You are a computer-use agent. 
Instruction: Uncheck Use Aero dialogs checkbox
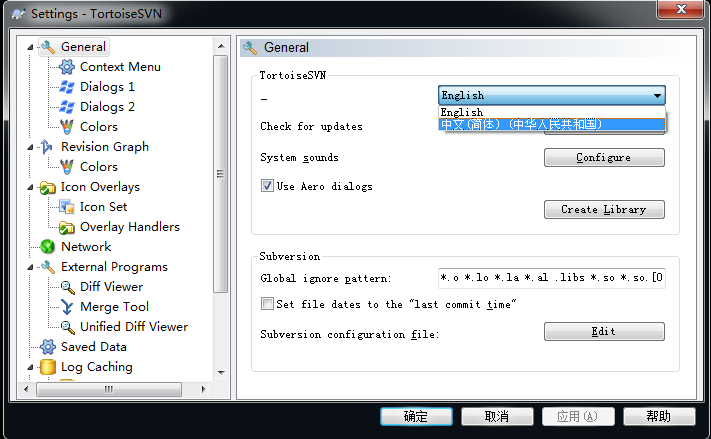(267, 185)
